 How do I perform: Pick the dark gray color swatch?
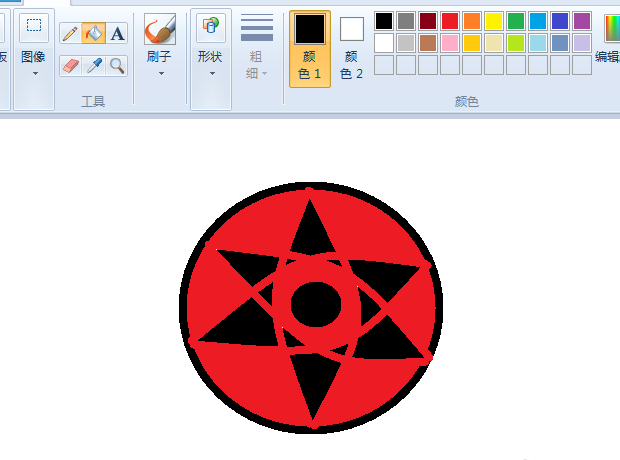tap(406, 21)
